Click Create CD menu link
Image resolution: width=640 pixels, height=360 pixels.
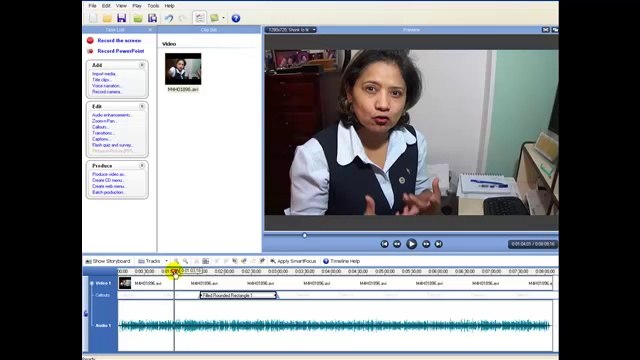coord(108,180)
